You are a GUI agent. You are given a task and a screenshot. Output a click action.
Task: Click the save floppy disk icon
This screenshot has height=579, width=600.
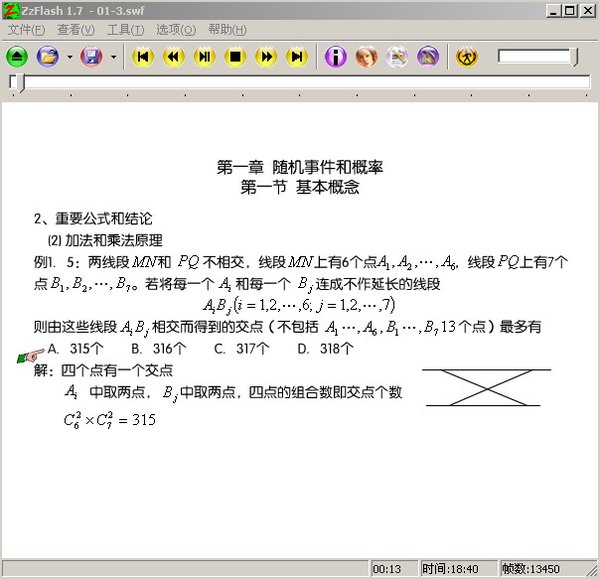tap(91, 57)
